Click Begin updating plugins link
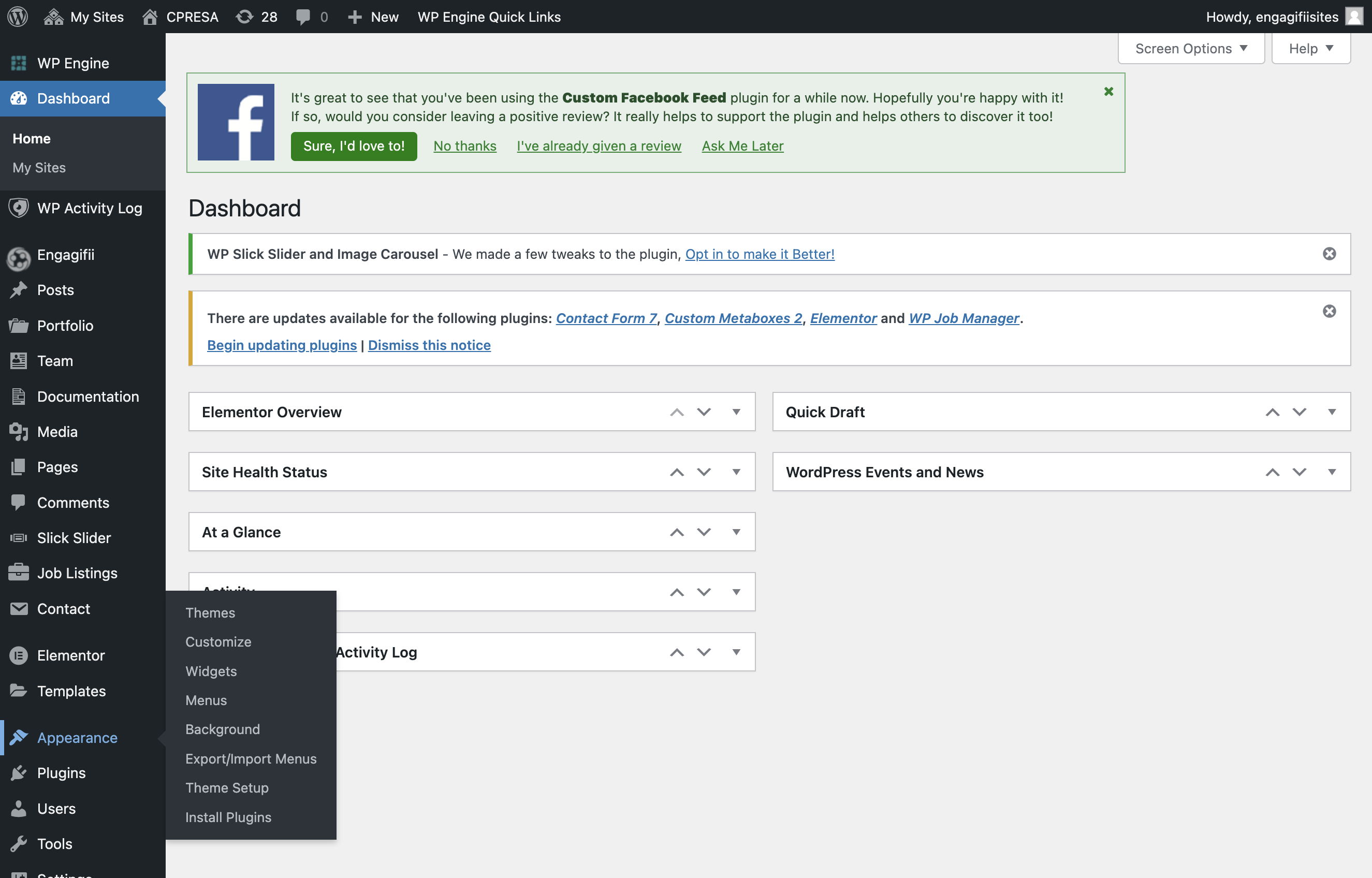This screenshot has width=1372, height=878. coord(282,345)
